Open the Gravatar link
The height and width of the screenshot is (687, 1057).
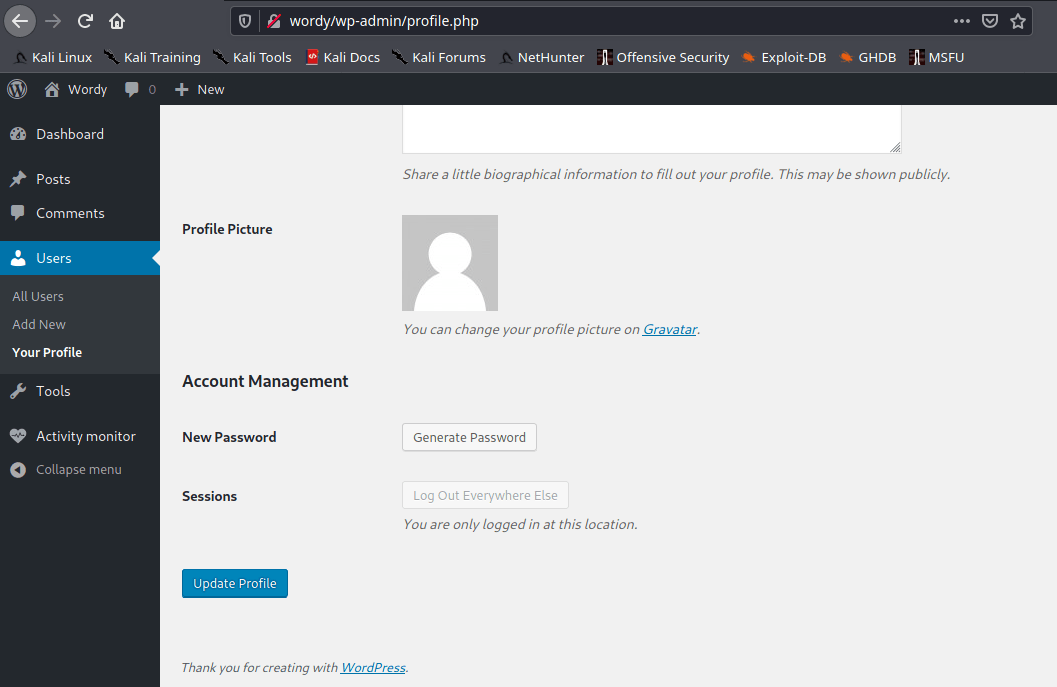coord(669,329)
